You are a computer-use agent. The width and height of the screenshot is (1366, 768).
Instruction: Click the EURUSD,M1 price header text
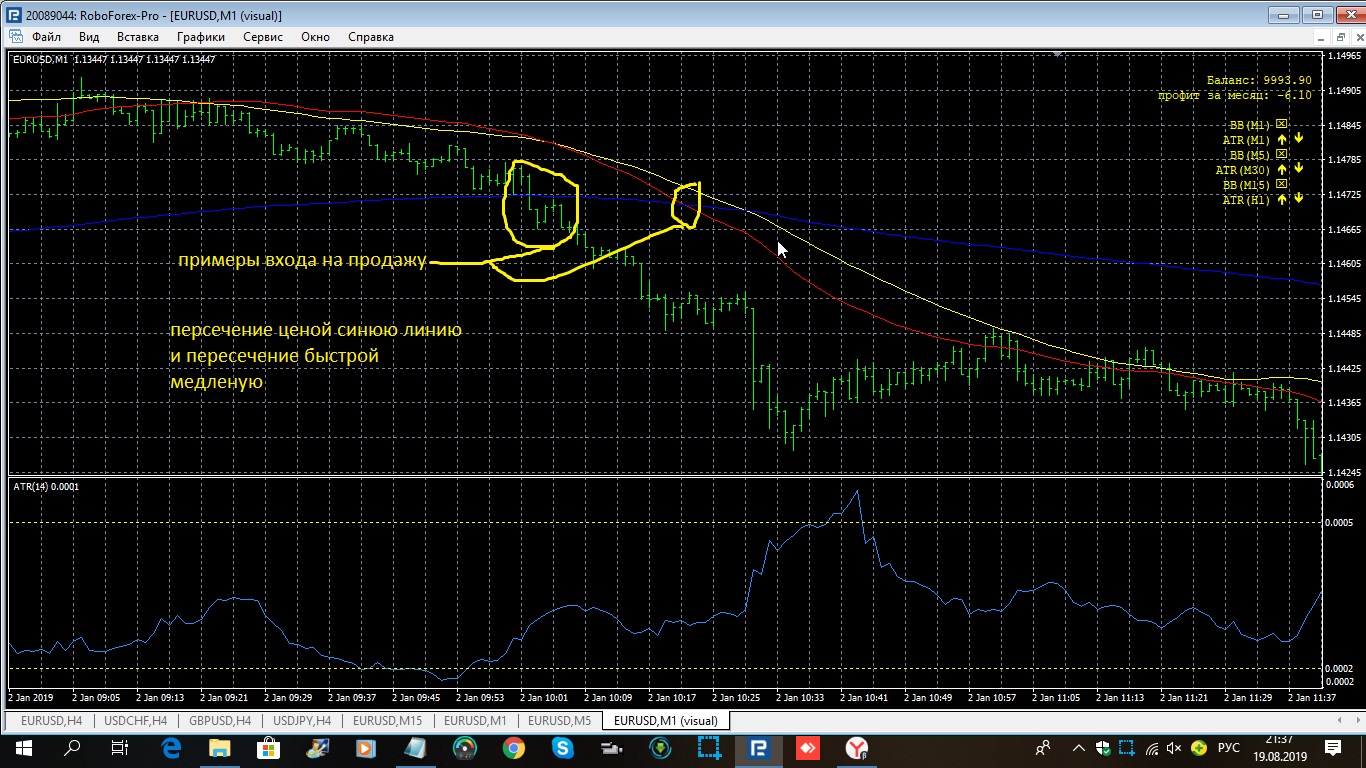[113, 59]
